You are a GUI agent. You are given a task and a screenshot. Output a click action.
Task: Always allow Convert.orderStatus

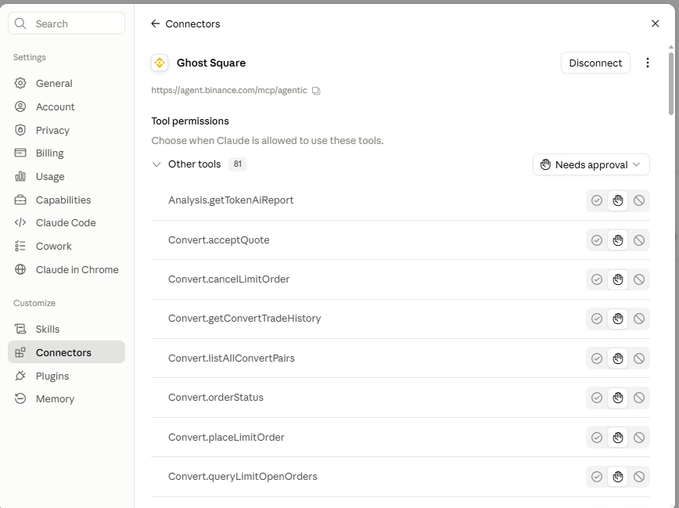(x=597, y=398)
